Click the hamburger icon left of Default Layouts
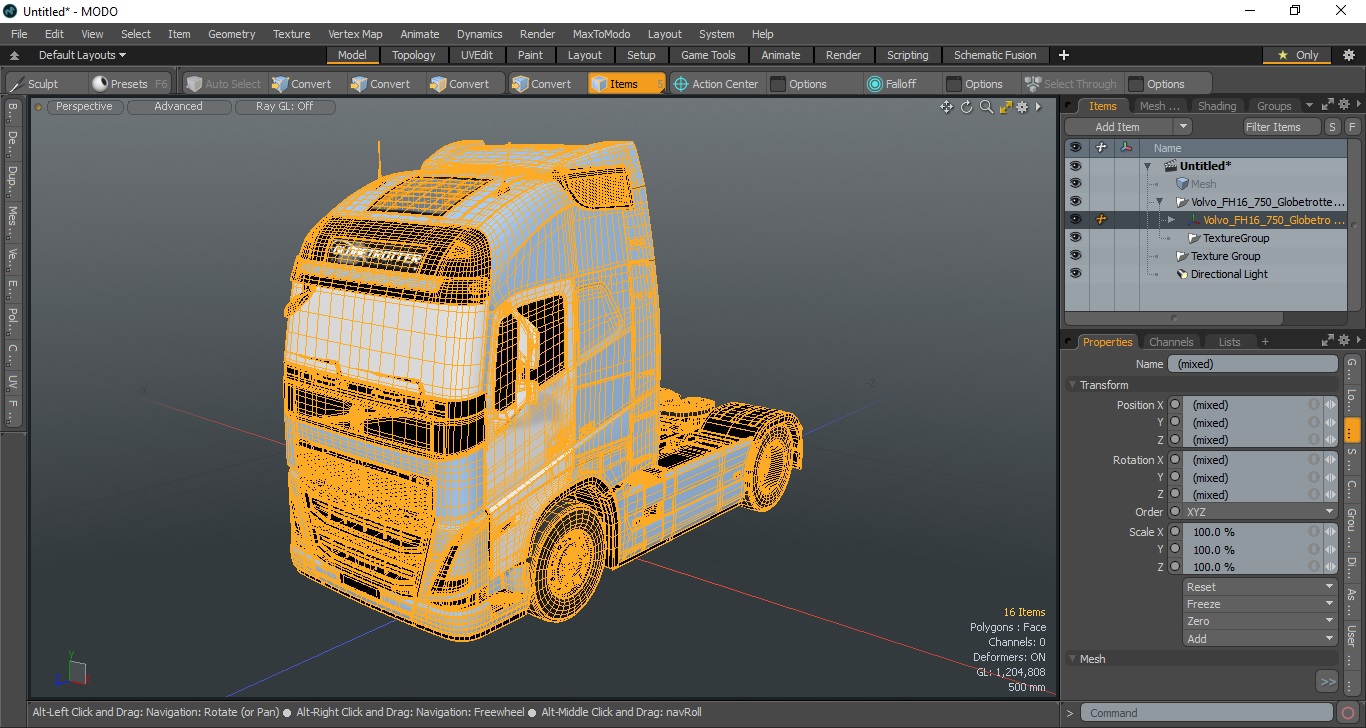 16,56
